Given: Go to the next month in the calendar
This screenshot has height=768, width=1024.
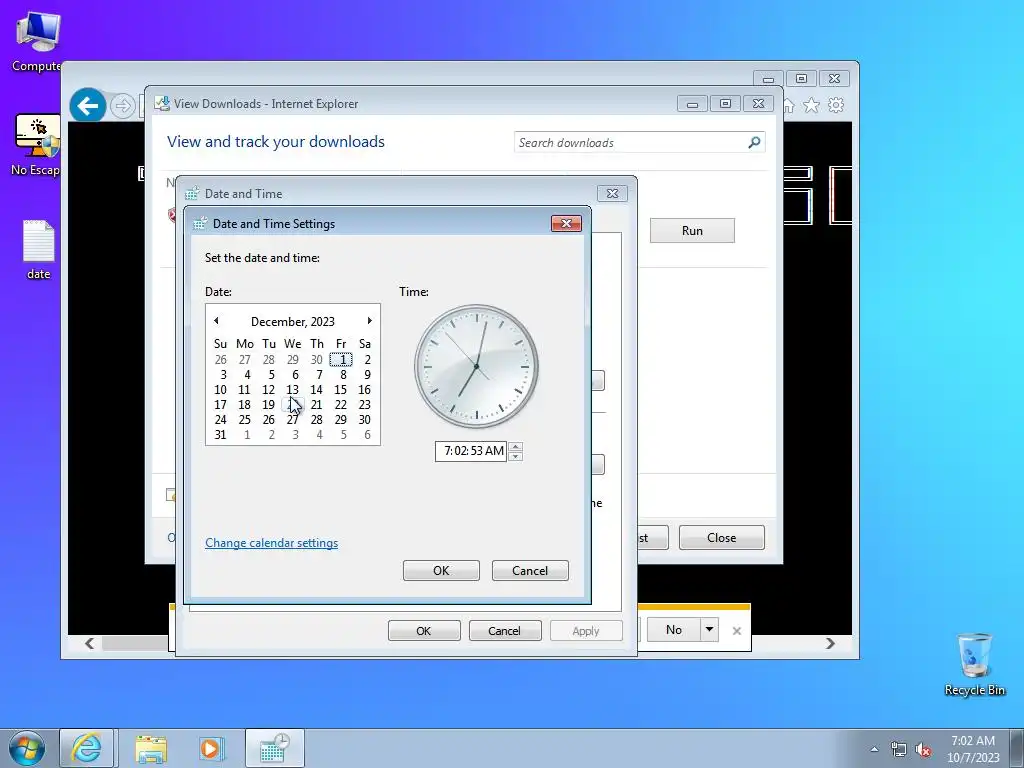Looking at the screenshot, I should pos(369,321).
